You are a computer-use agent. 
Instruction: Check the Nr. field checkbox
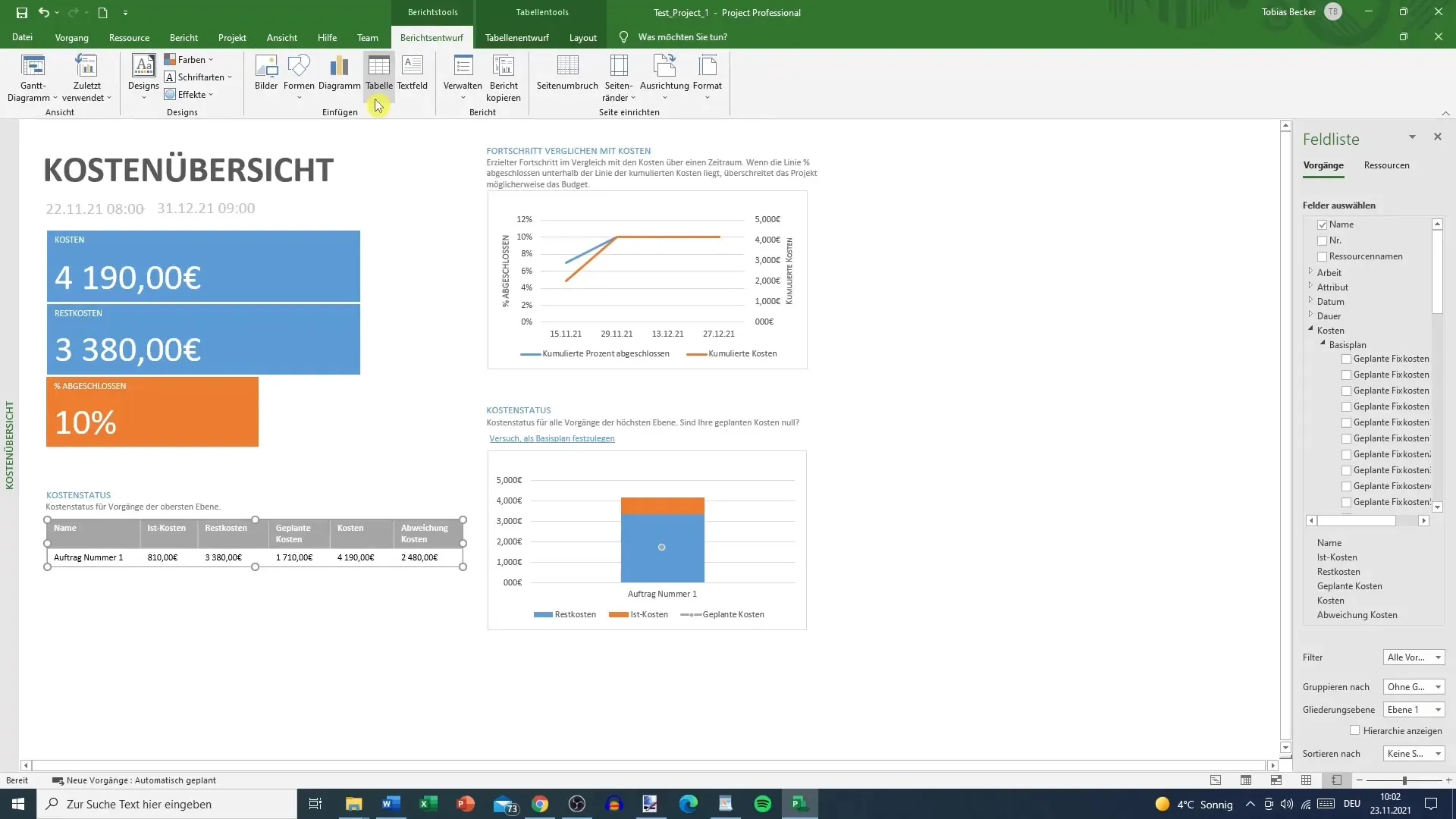point(1323,240)
